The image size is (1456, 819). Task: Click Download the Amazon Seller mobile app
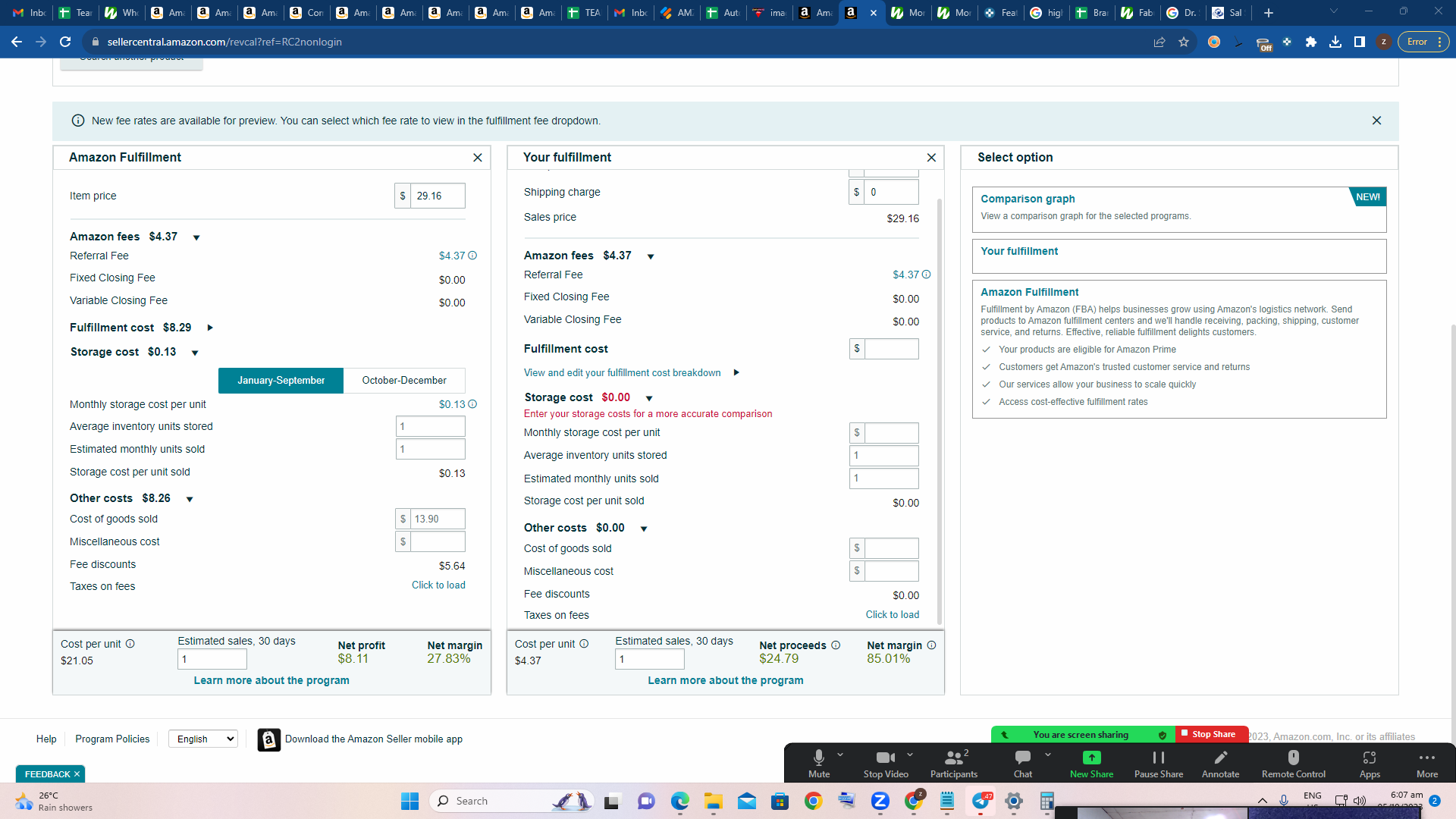(x=360, y=739)
